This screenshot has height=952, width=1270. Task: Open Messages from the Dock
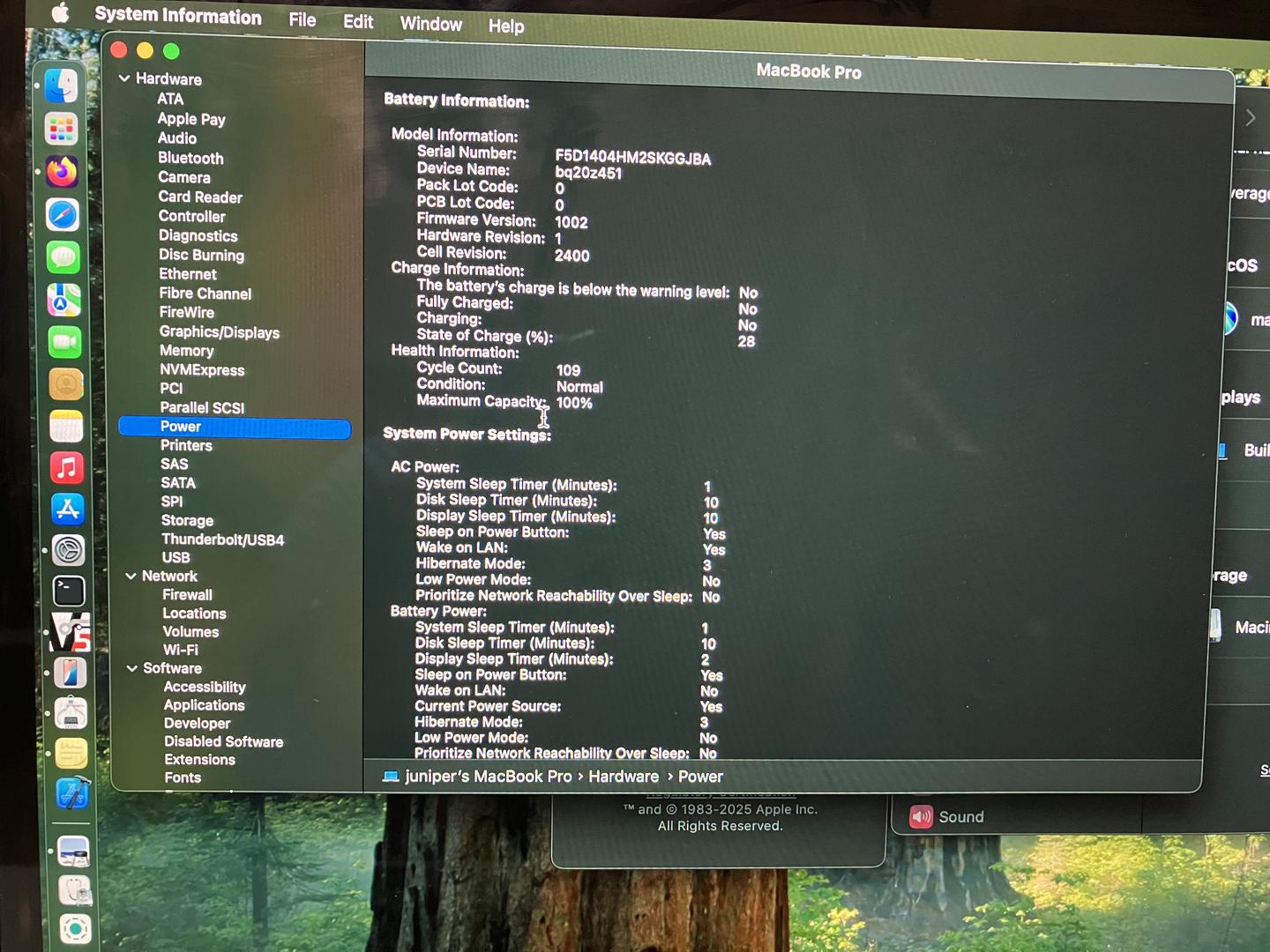(x=63, y=257)
